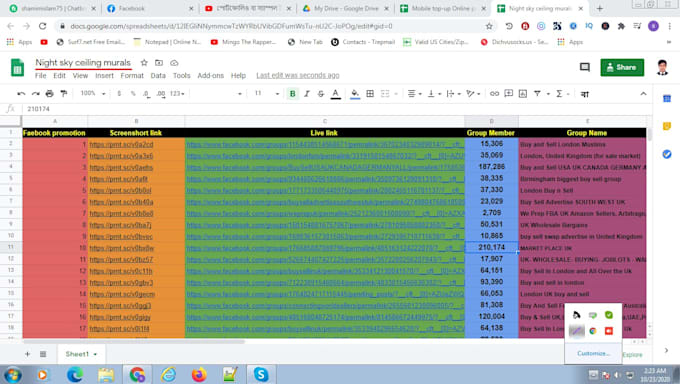Click the Insert chart icon
Image resolution: width=680 pixels, height=384 pixels.
tap(523, 94)
